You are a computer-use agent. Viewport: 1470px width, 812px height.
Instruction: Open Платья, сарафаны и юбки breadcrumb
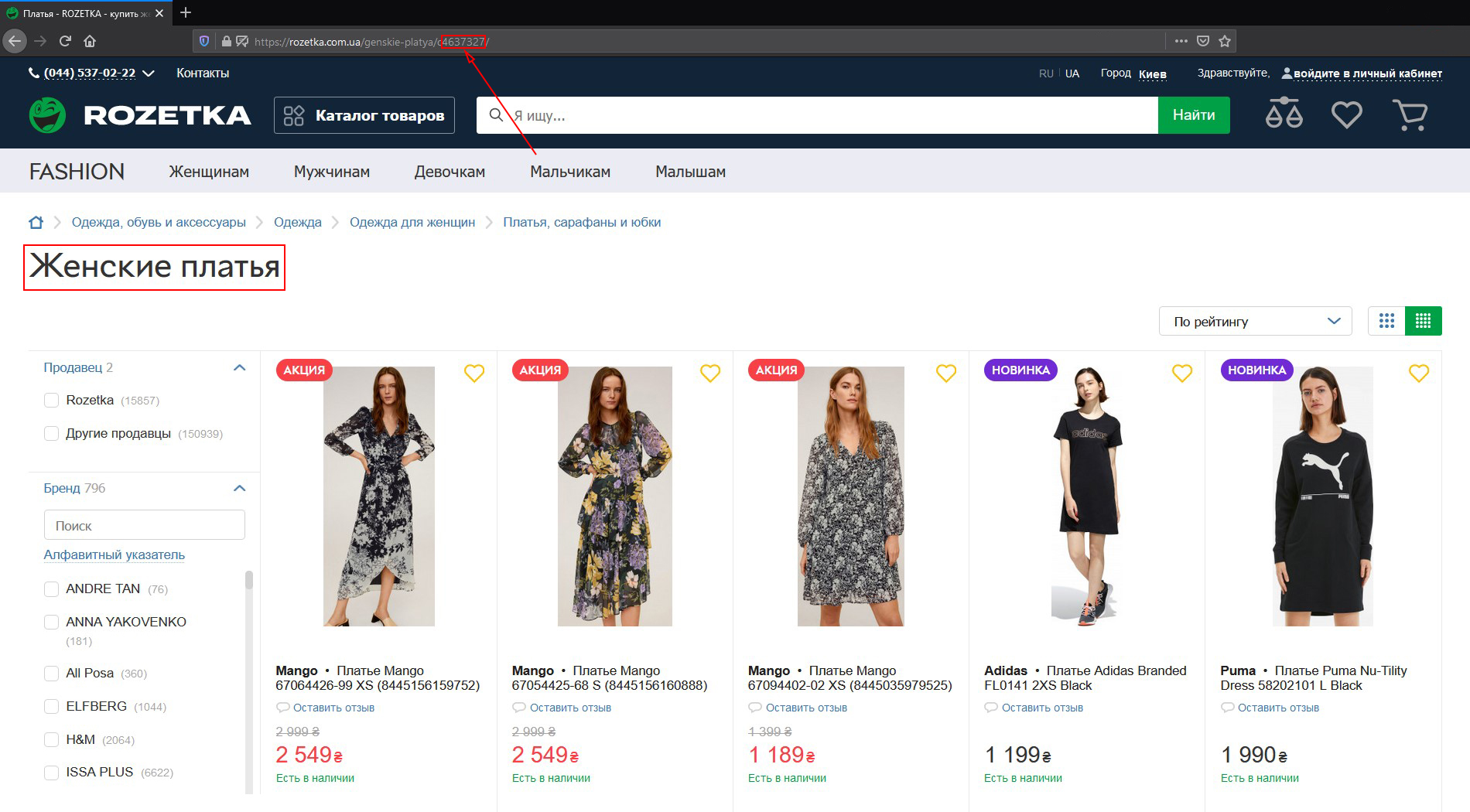pyautogui.click(x=582, y=223)
